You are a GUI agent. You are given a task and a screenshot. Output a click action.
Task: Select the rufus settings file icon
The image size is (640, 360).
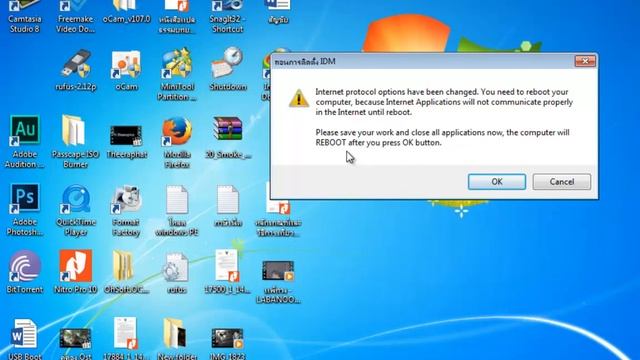tap(177, 273)
